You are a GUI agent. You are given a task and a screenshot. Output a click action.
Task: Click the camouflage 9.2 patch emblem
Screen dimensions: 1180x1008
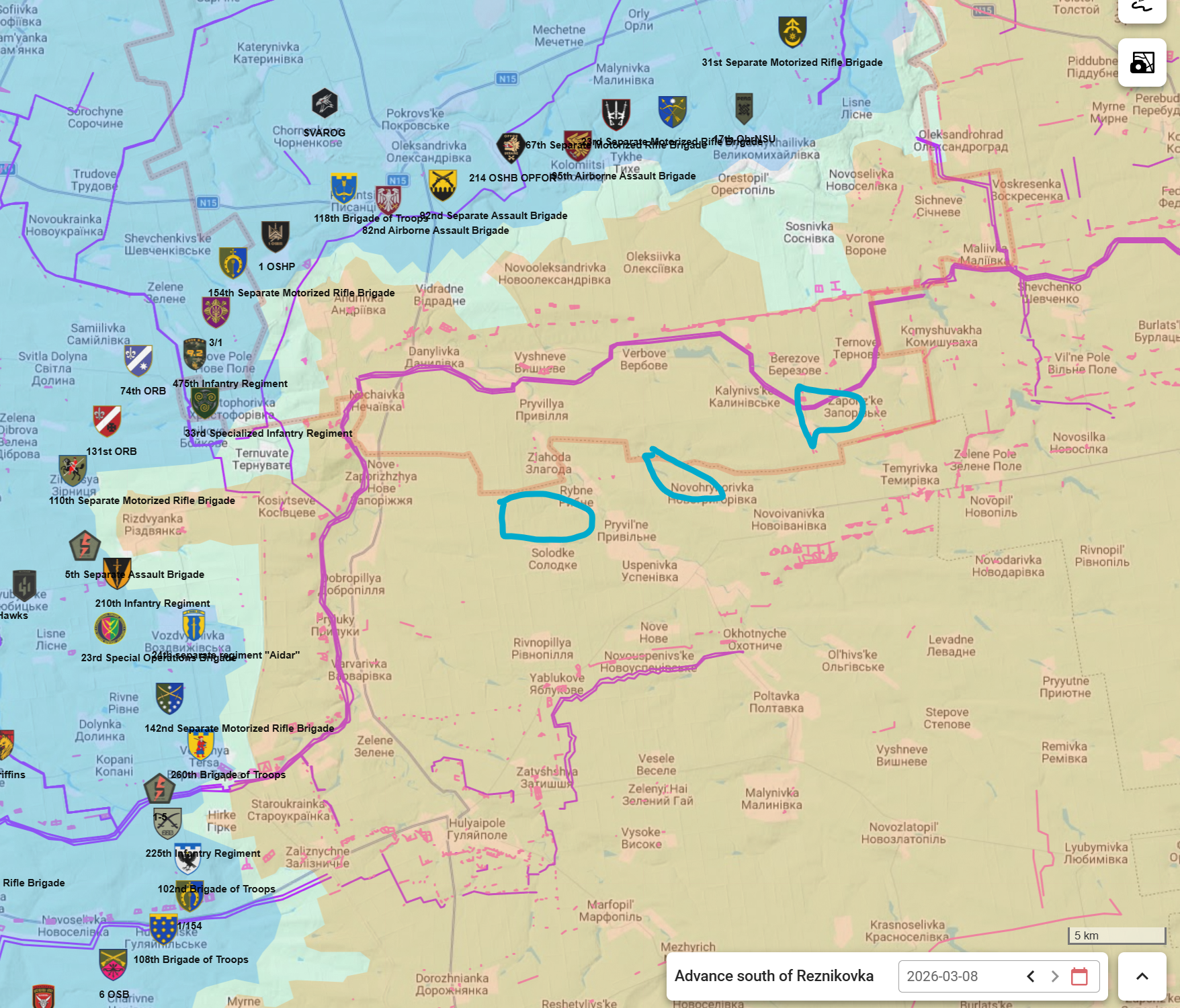click(195, 354)
